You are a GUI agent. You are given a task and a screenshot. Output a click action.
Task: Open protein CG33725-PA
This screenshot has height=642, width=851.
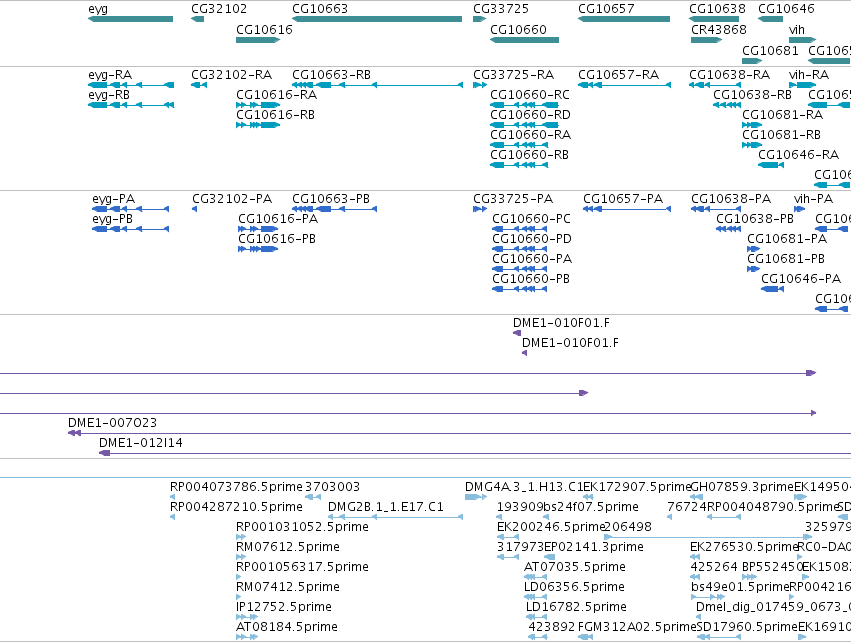(x=480, y=209)
